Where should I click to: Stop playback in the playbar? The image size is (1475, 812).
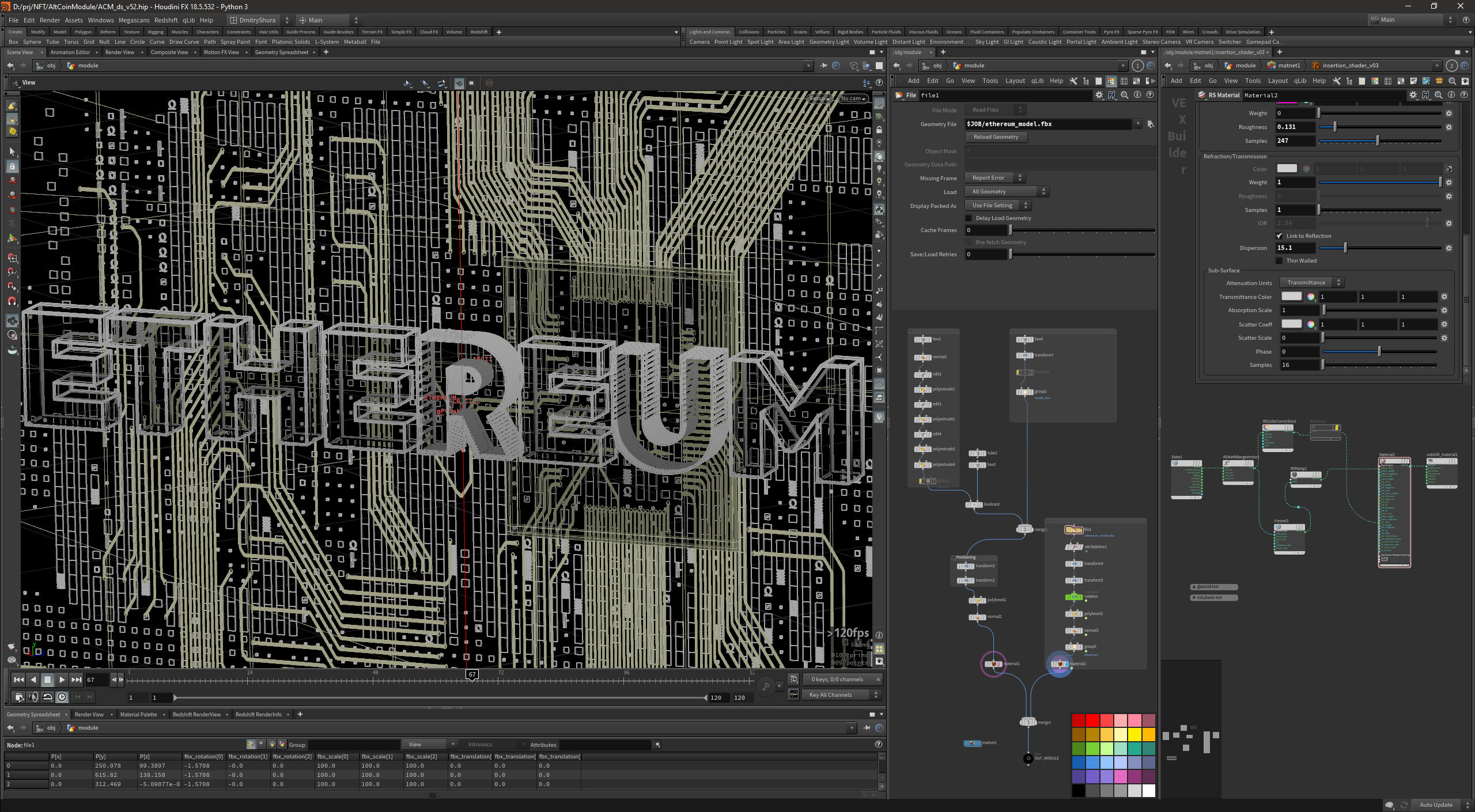(x=47, y=680)
